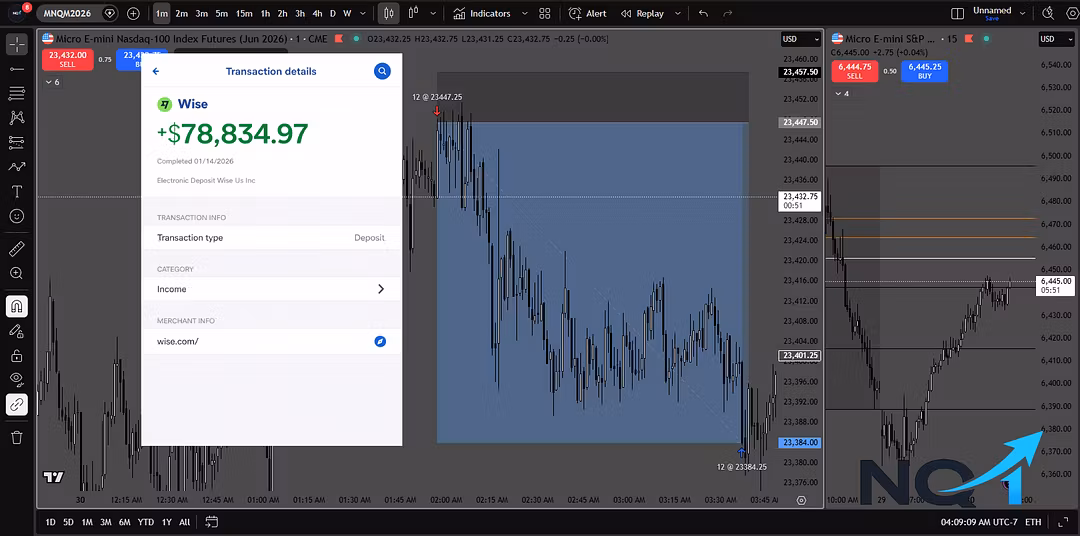Open chart settings hexagon icon

point(1071,13)
